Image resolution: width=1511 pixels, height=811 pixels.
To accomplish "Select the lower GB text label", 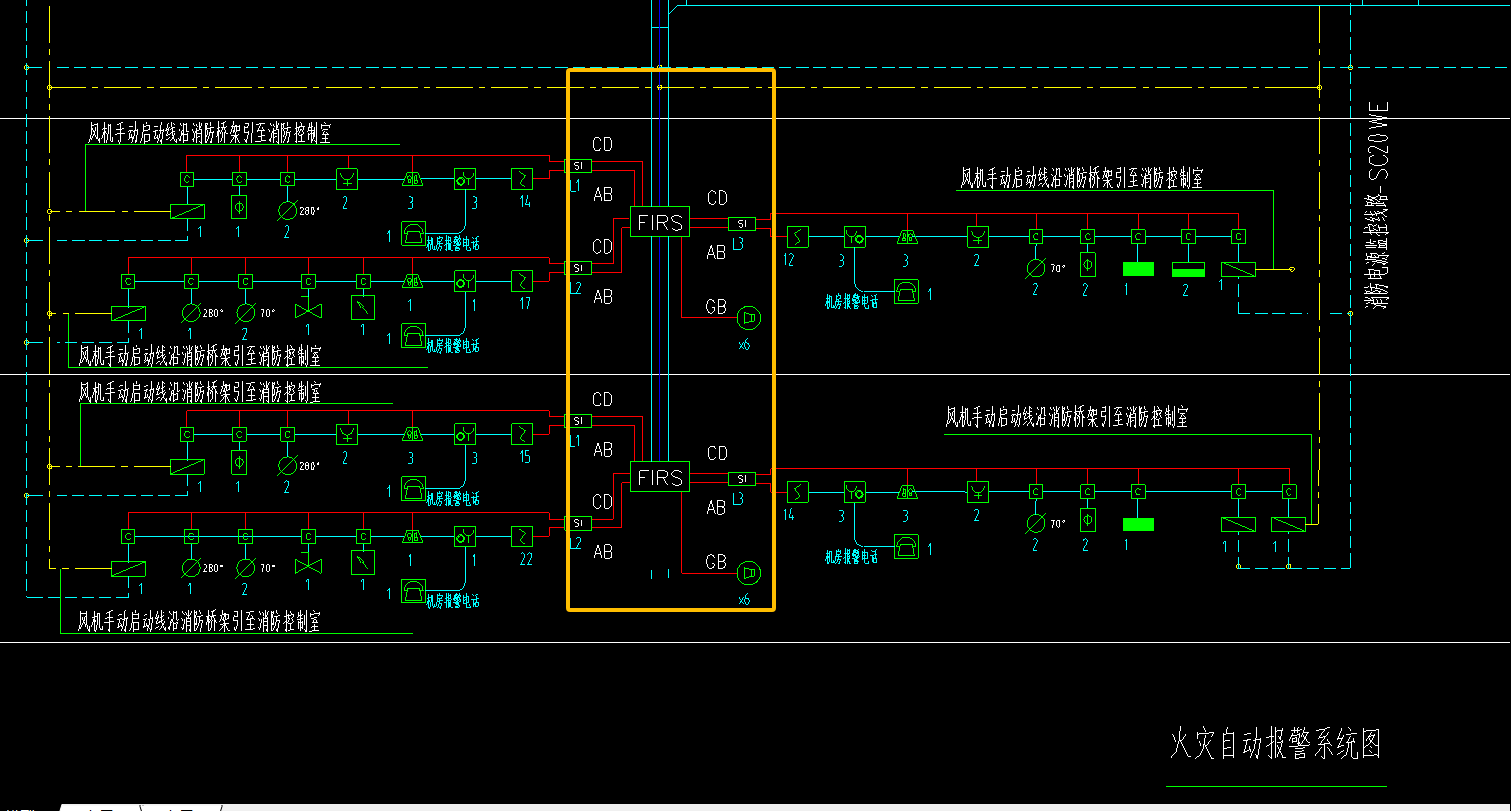I will pos(716,562).
